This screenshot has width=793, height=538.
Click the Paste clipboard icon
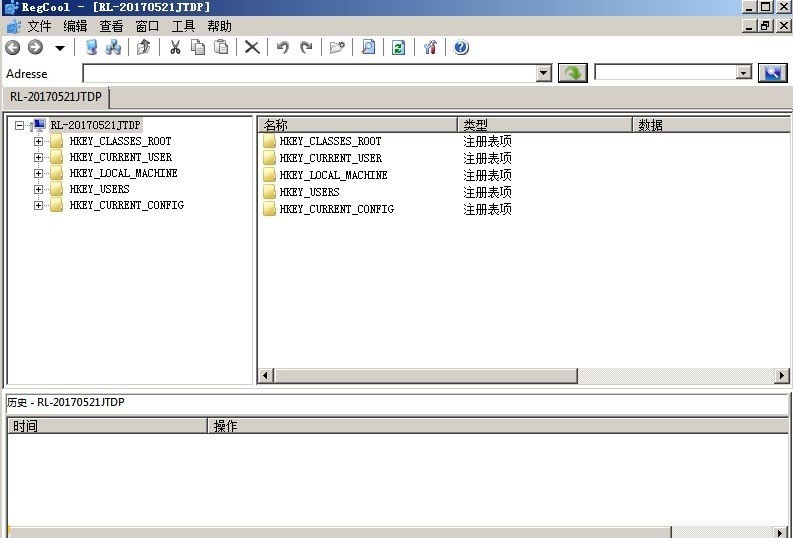tap(221, 47)
